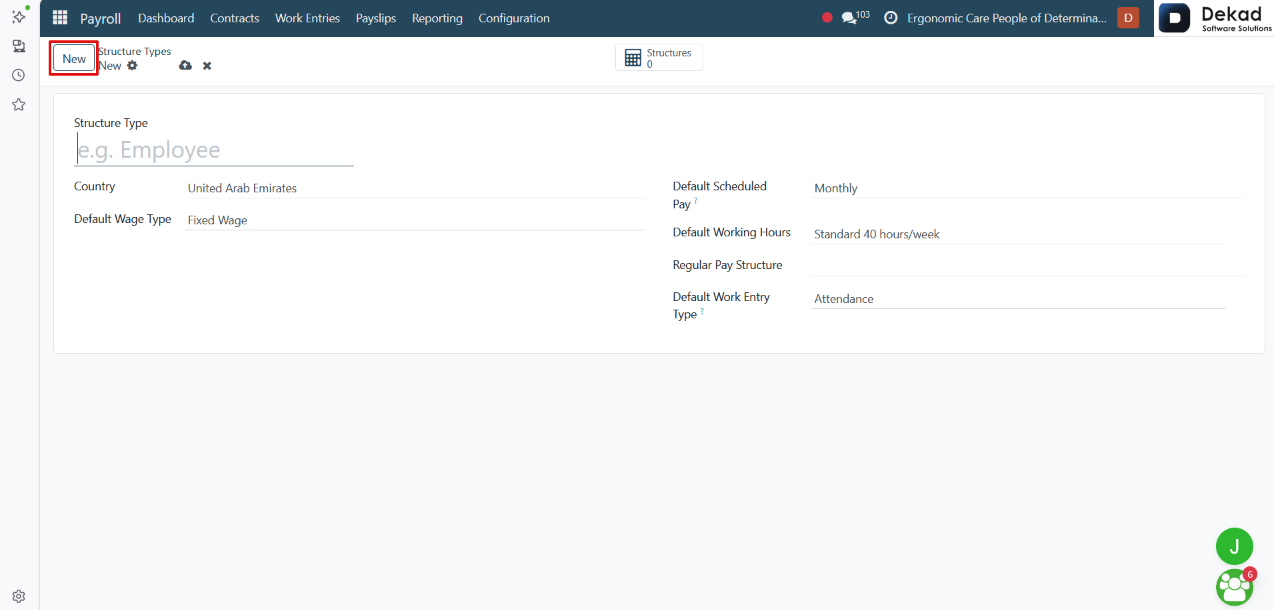This screenshot has height=610, width=1274.
Task: Open the sparkle AI icon in left sidebar
Action: 19,16
